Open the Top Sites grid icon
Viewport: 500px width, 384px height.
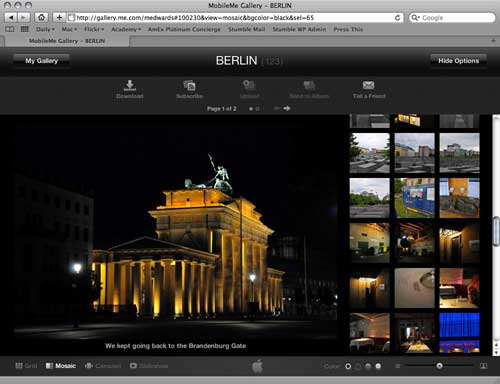click(x=25, y=29)
